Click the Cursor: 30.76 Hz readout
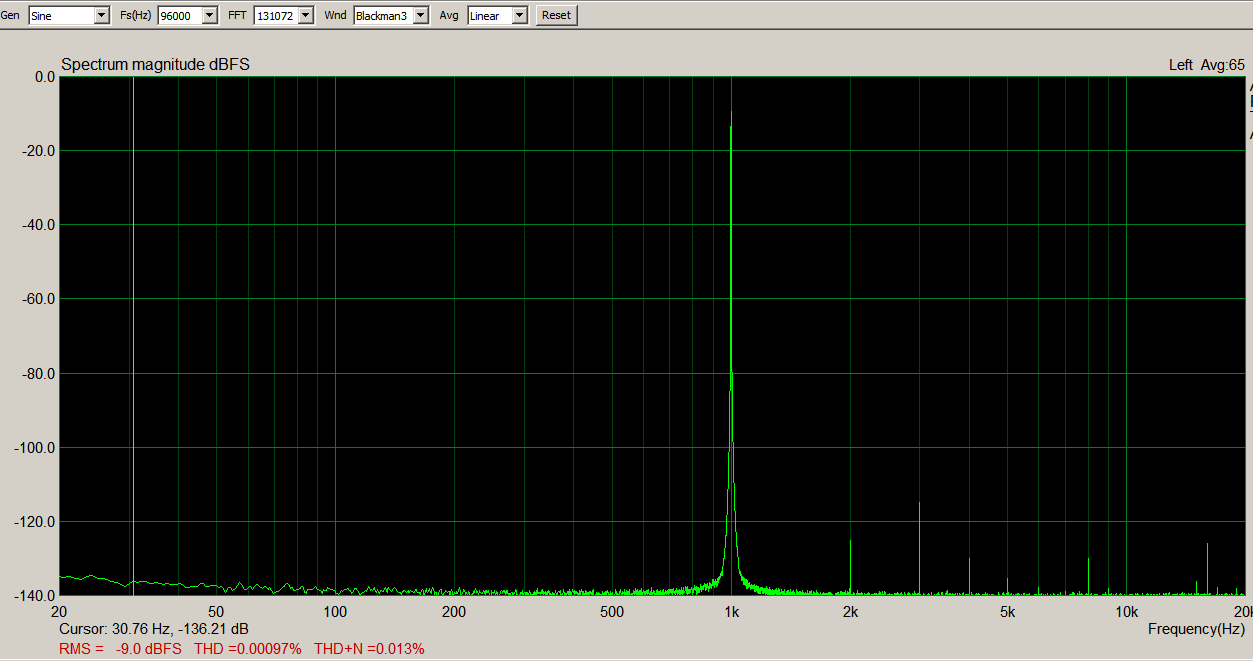The image size is (1253, 661). coord(154,629)
